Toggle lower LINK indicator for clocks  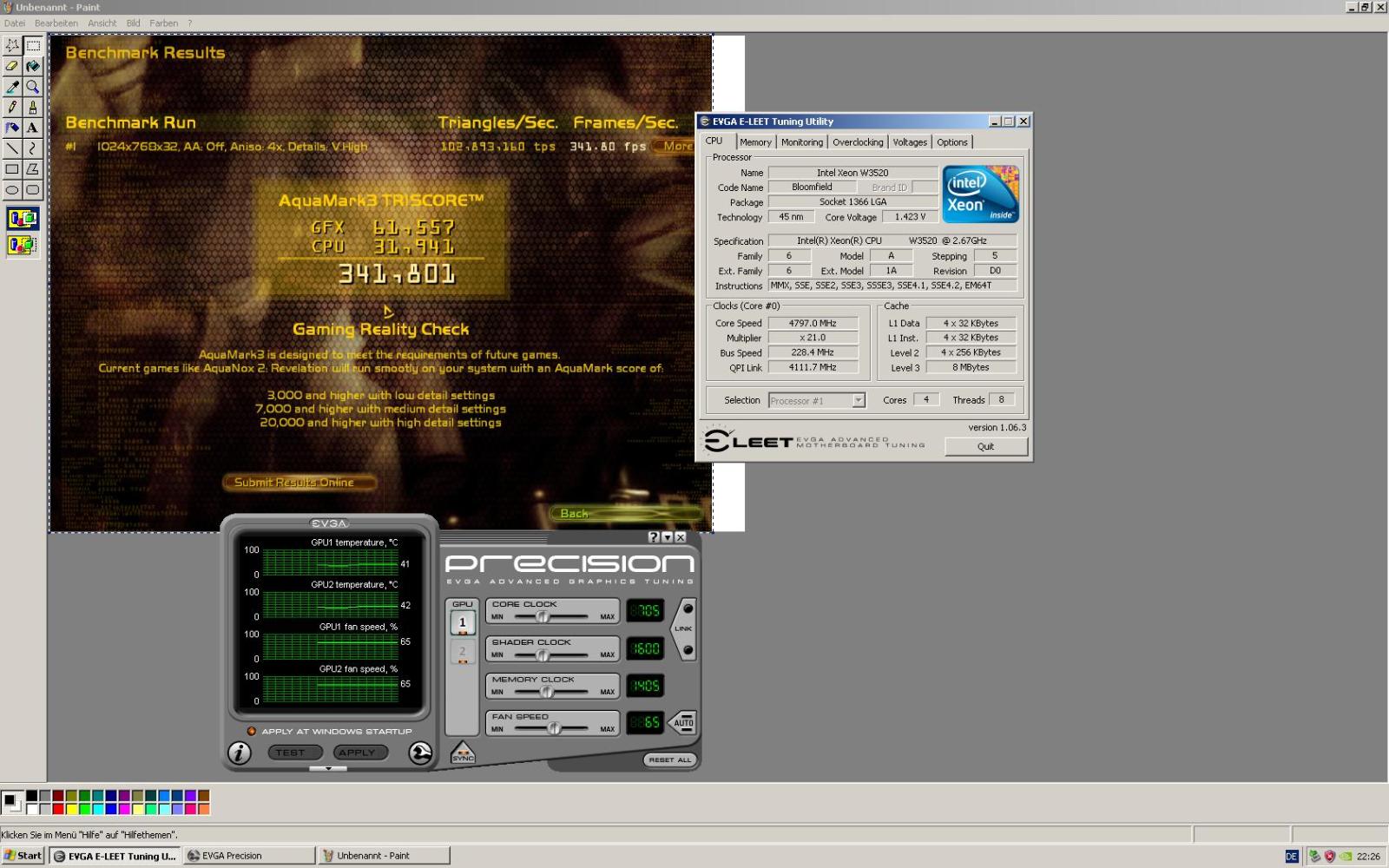688,650
